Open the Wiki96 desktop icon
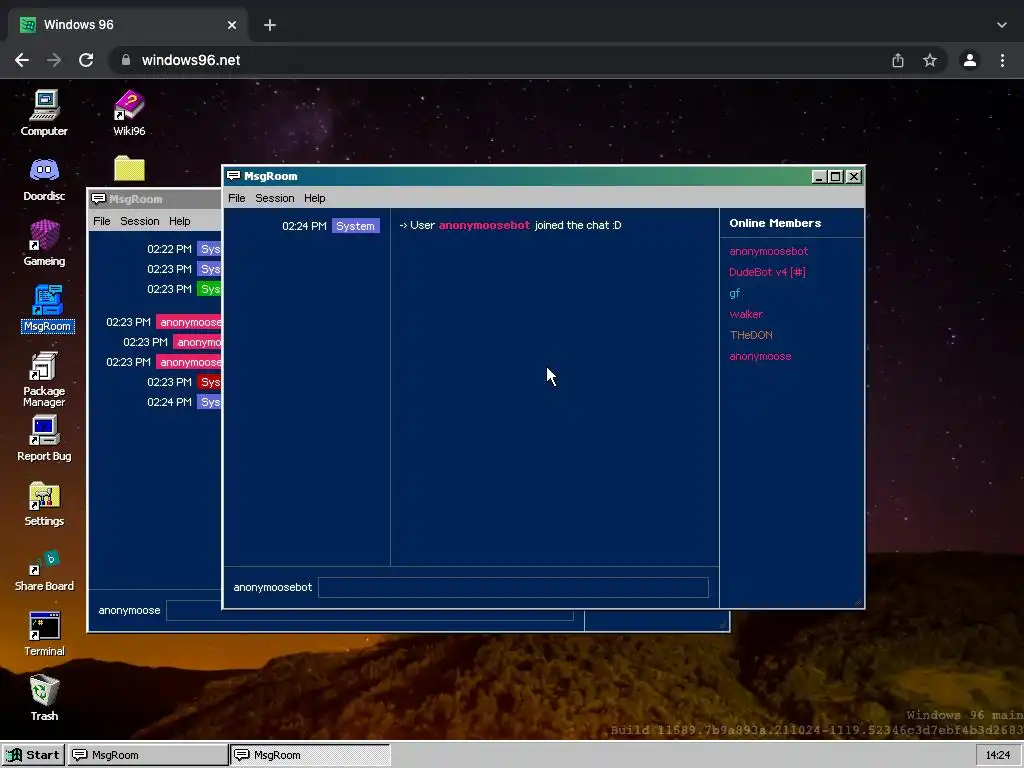Viewport: 1024px width, 768px height. click(129, 113)
